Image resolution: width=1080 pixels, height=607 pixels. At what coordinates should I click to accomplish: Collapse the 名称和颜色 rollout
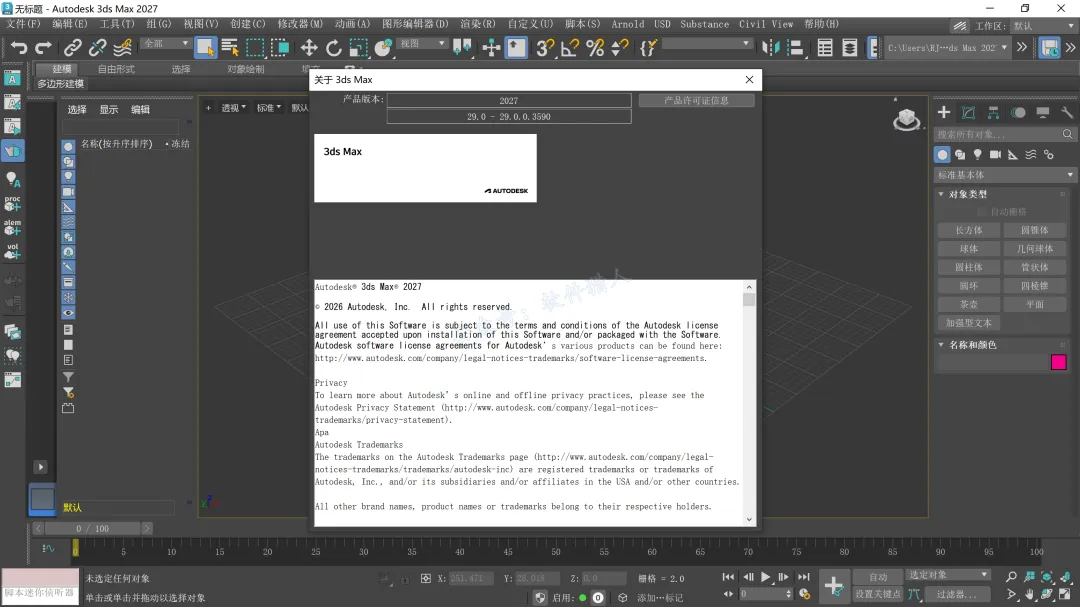972,344
